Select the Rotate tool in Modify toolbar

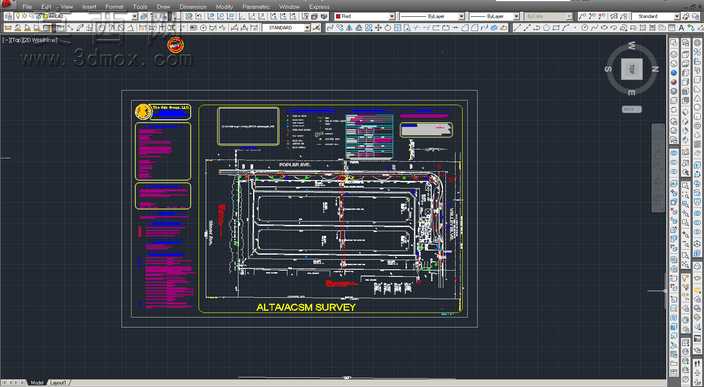tap(388, 28)
